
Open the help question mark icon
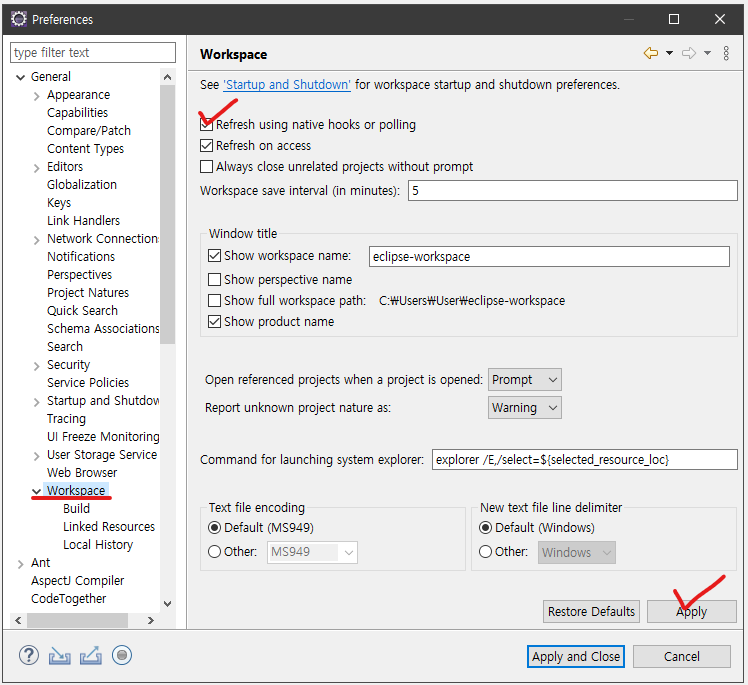click(x=29, y=655)
